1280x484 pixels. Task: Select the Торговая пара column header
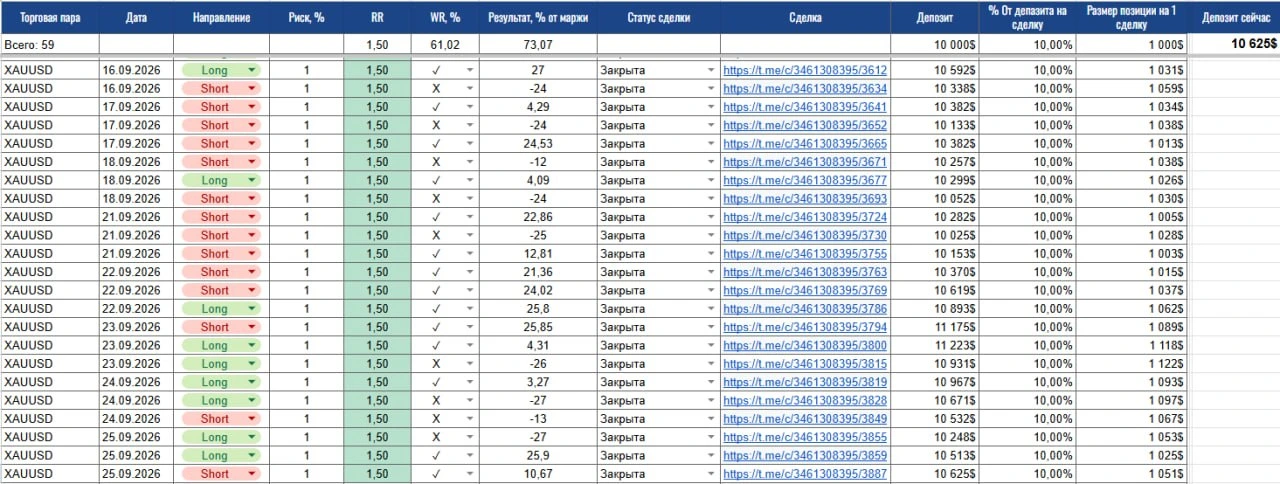50,18
